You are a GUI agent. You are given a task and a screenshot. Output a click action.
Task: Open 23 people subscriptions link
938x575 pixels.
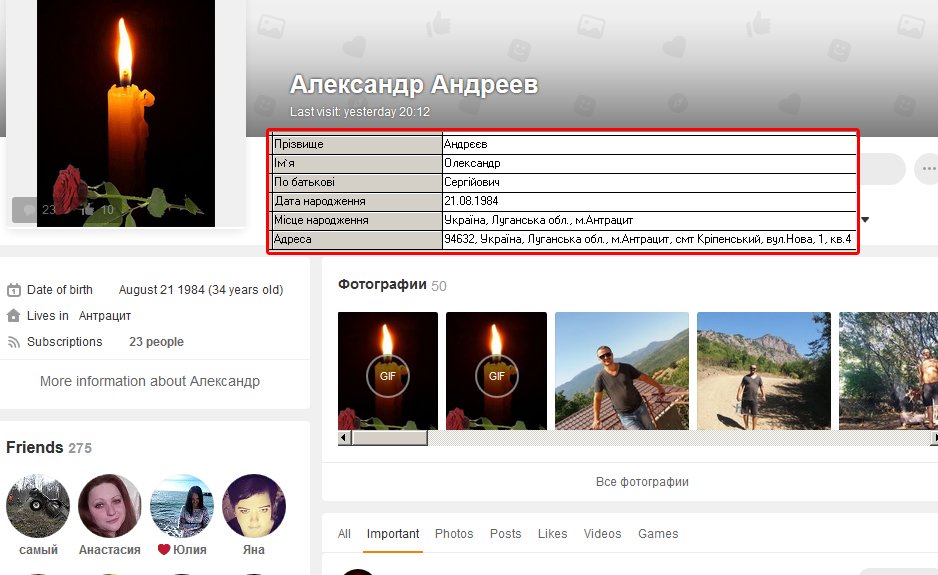(156, 342)
